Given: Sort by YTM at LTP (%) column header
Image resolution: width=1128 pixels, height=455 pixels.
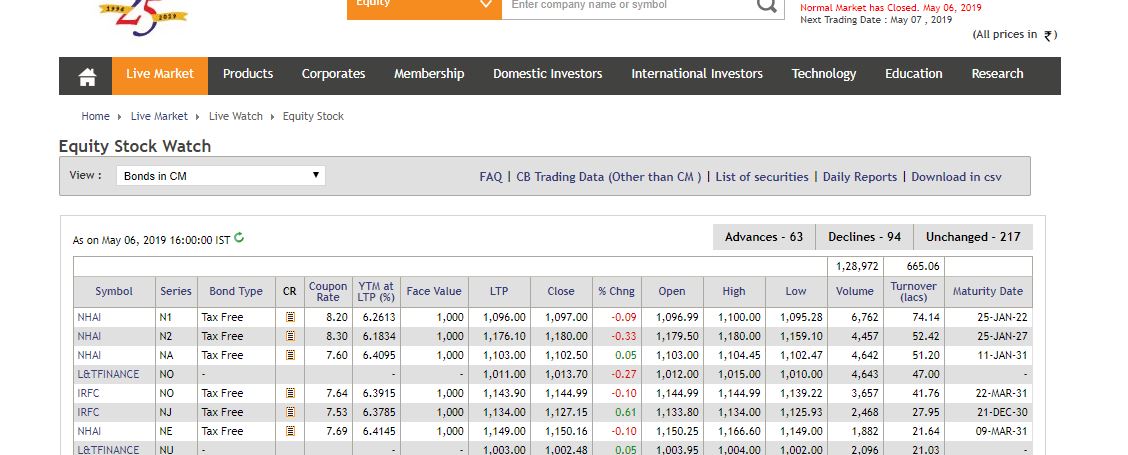Looking at the screenshot, I should point(376,292).
